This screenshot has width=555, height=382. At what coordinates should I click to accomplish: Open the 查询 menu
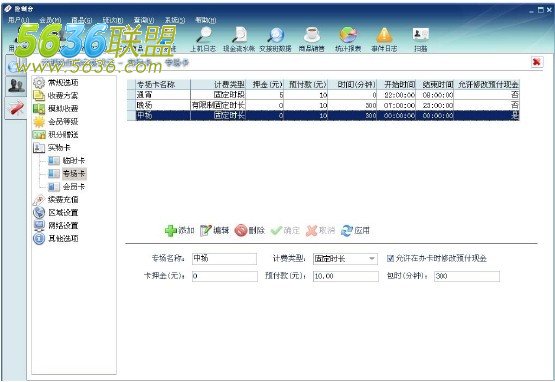click(144, 20)
